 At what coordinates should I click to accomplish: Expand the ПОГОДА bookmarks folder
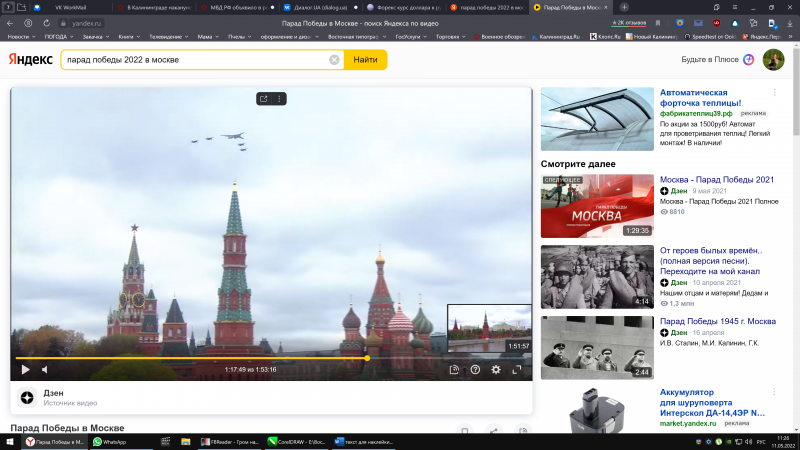click(x=59, y=36)
